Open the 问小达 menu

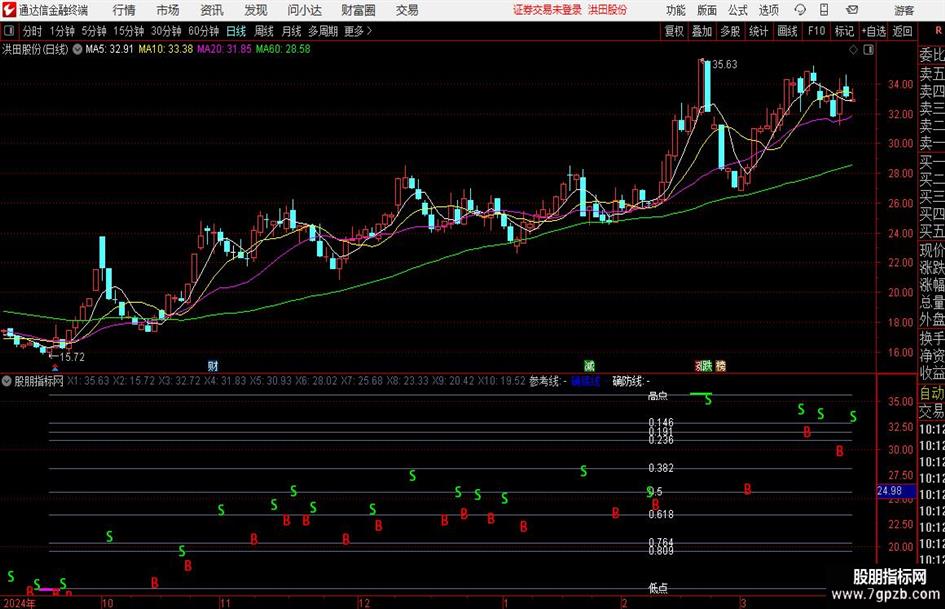(x=304, y=10)
